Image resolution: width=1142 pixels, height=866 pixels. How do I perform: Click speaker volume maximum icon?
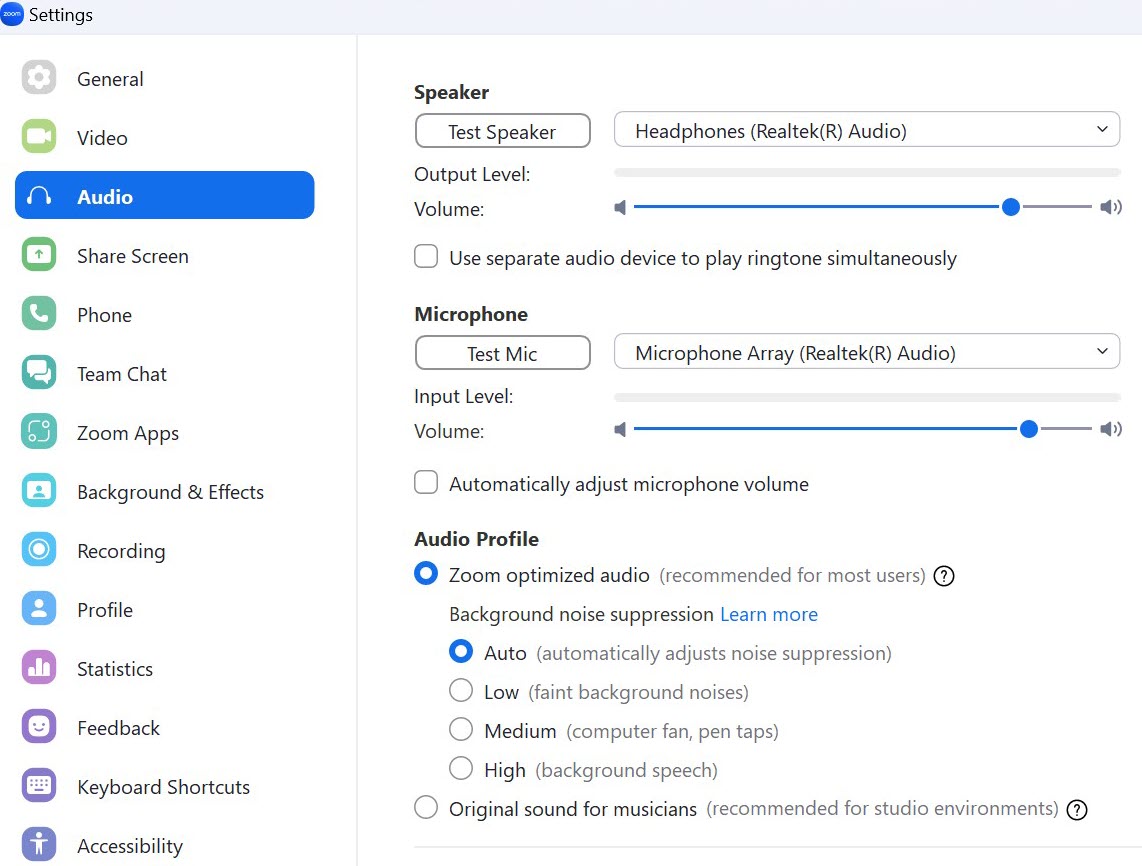1111,208
